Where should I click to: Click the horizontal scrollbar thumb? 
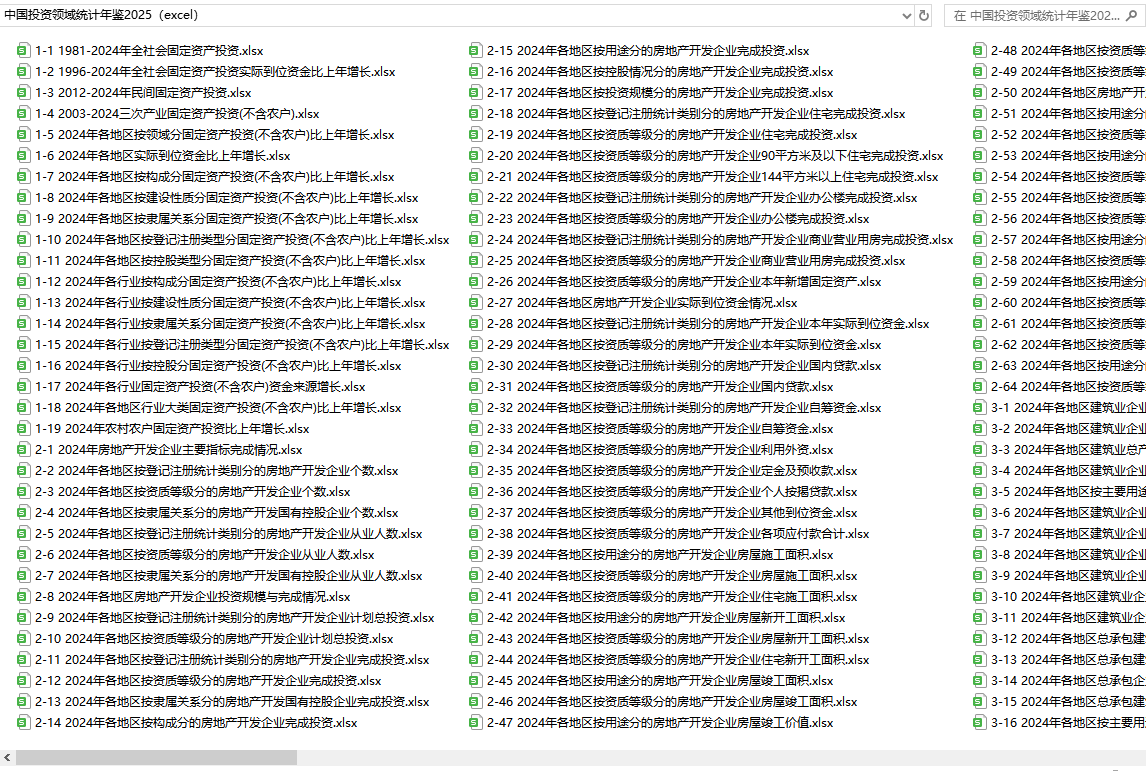click(156, 758)
